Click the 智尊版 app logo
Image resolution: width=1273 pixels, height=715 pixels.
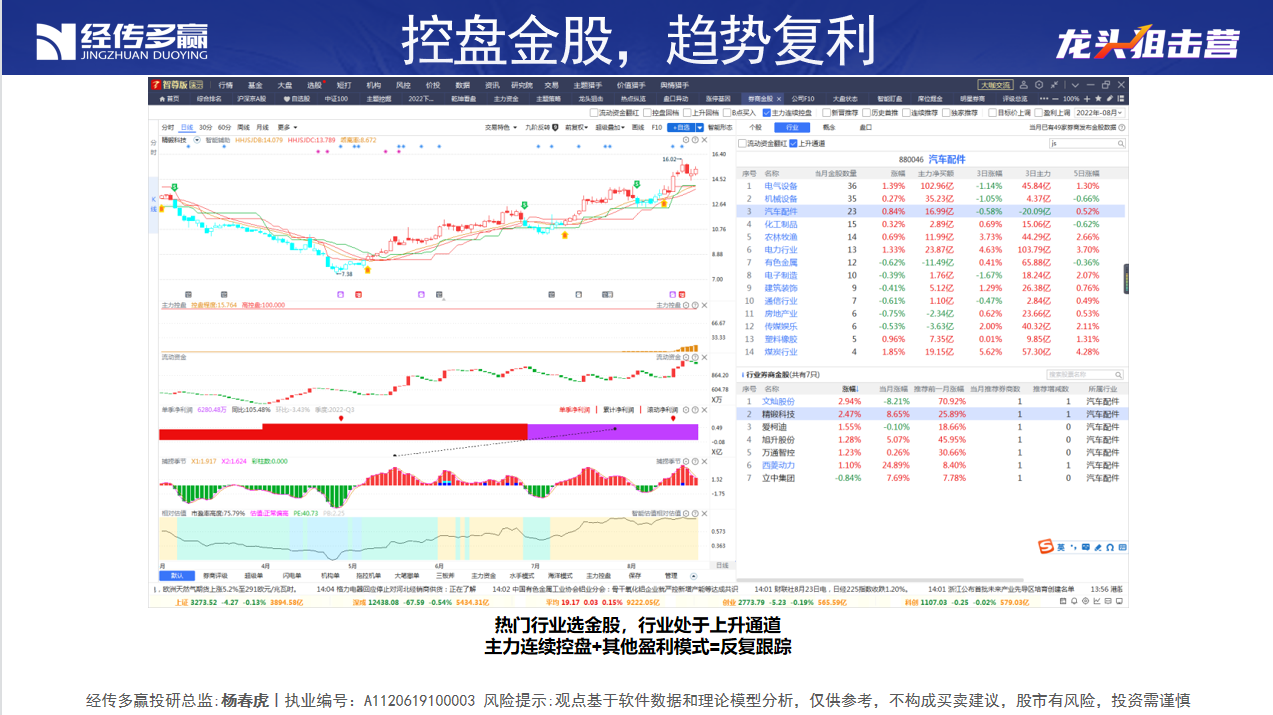(x=178, y=85)
